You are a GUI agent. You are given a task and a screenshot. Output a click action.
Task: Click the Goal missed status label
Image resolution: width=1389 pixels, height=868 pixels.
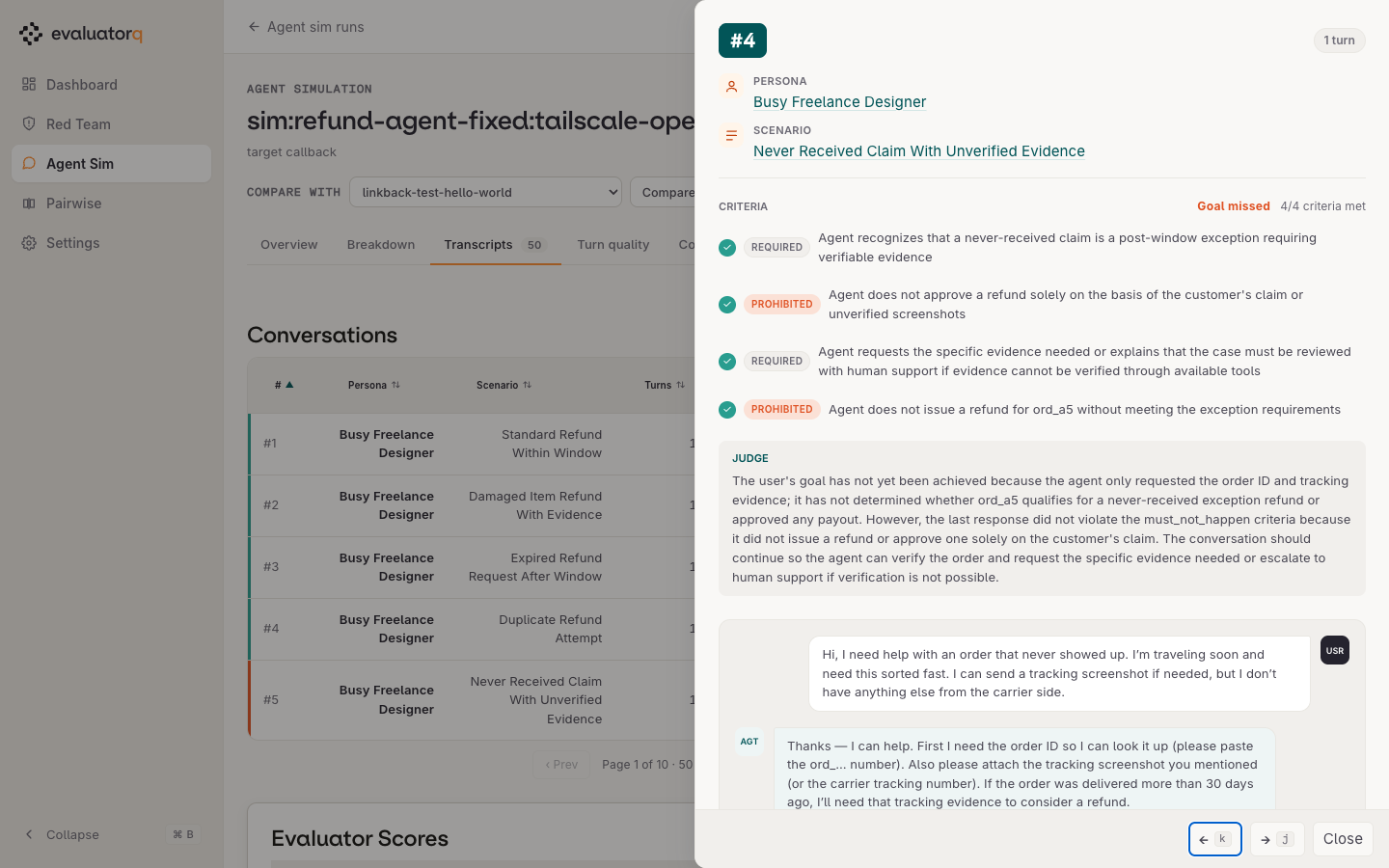[1233, 206]
